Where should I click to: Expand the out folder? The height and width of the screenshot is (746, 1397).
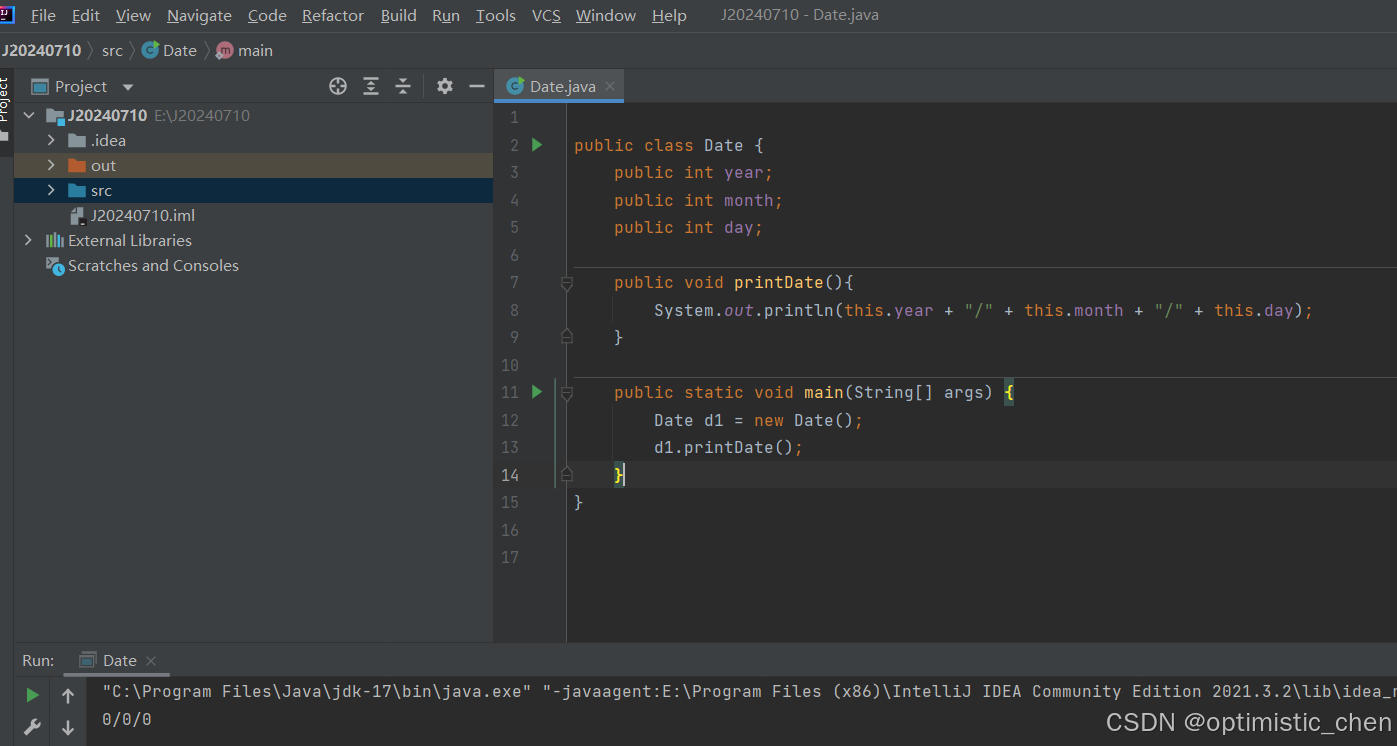pyautogui.click(x=51, y=166)
